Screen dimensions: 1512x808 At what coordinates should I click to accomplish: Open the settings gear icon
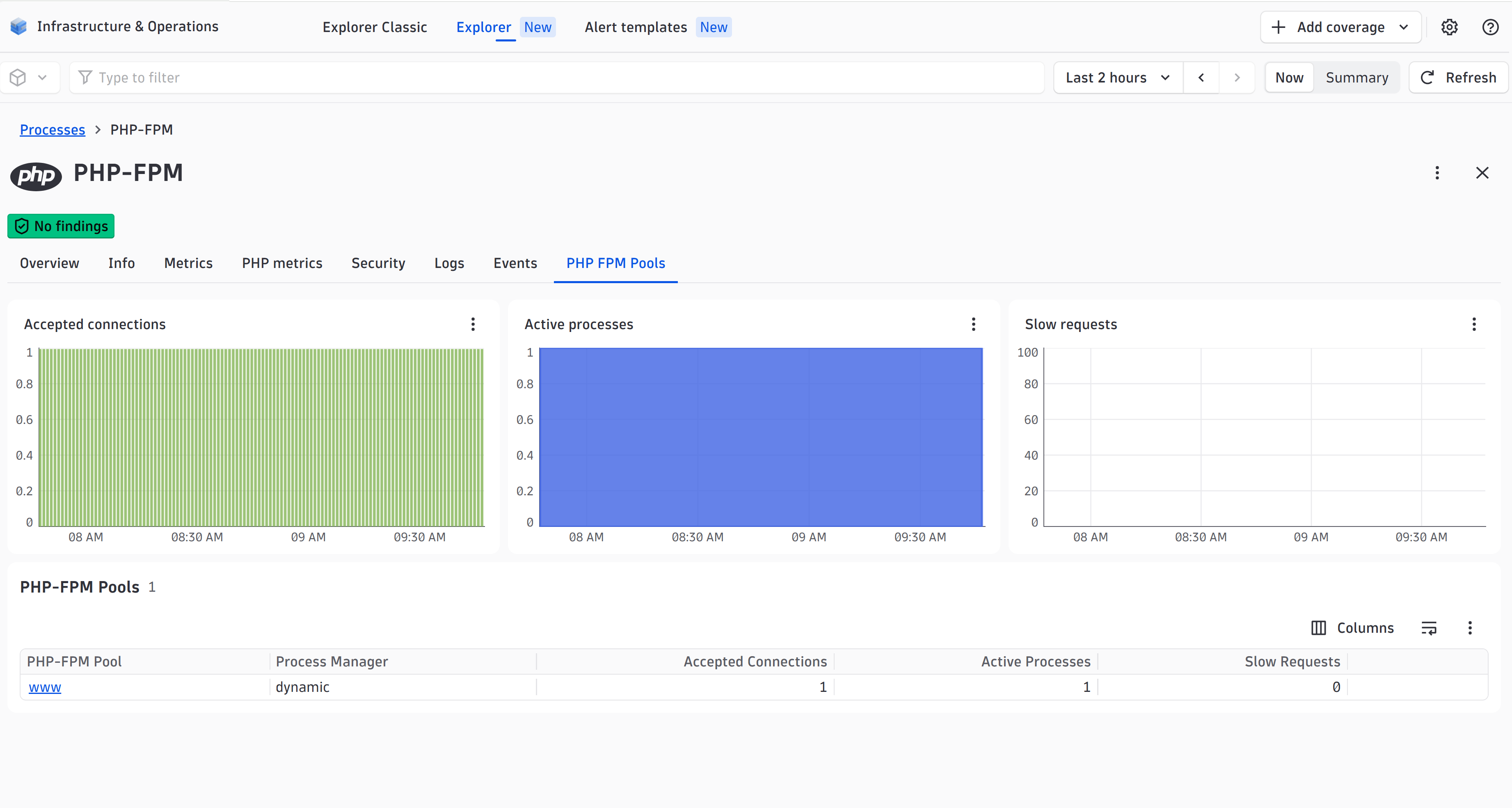(1449, 27)
